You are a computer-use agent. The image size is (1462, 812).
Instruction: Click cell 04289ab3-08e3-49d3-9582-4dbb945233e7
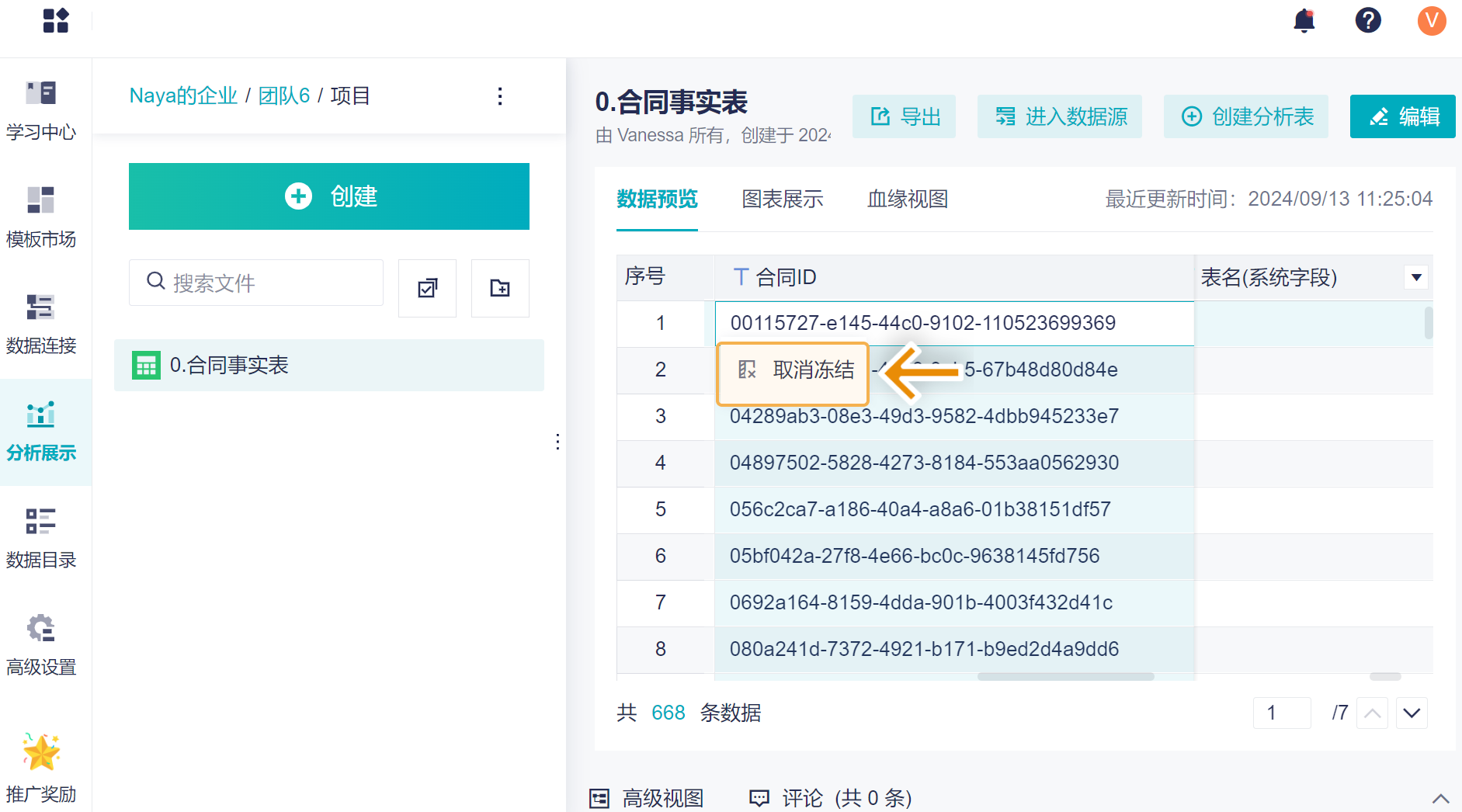pyautogui.click(x=954, y=416)
